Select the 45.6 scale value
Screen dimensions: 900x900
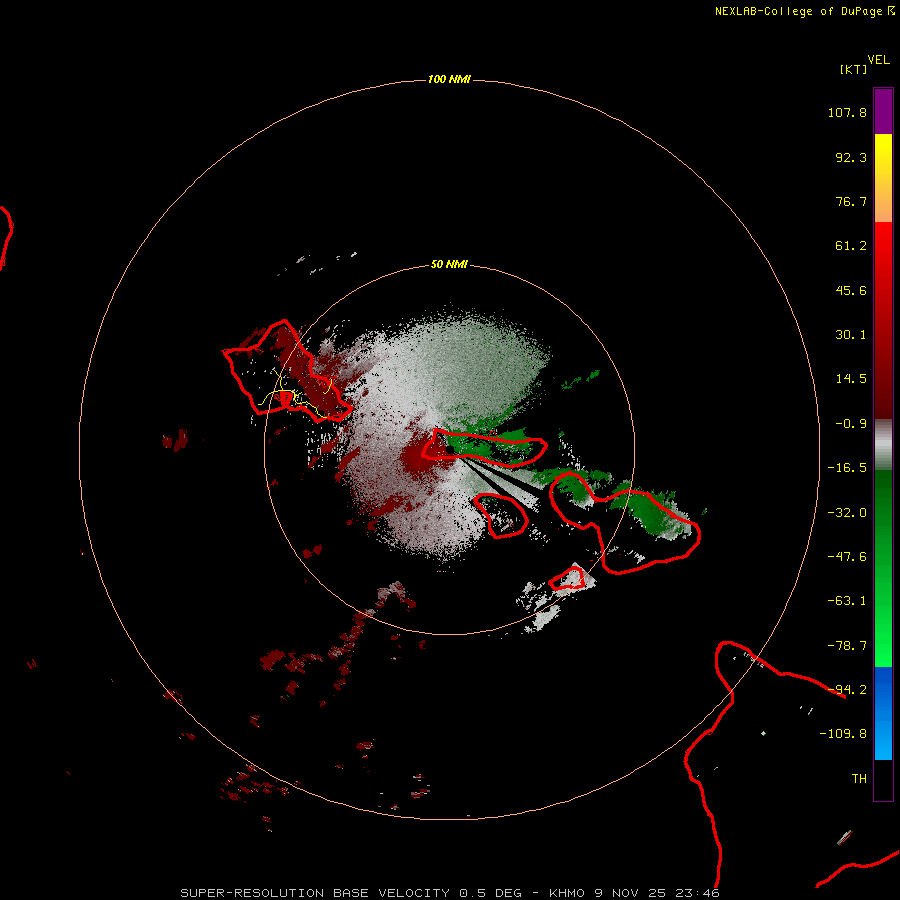point(851,290)
